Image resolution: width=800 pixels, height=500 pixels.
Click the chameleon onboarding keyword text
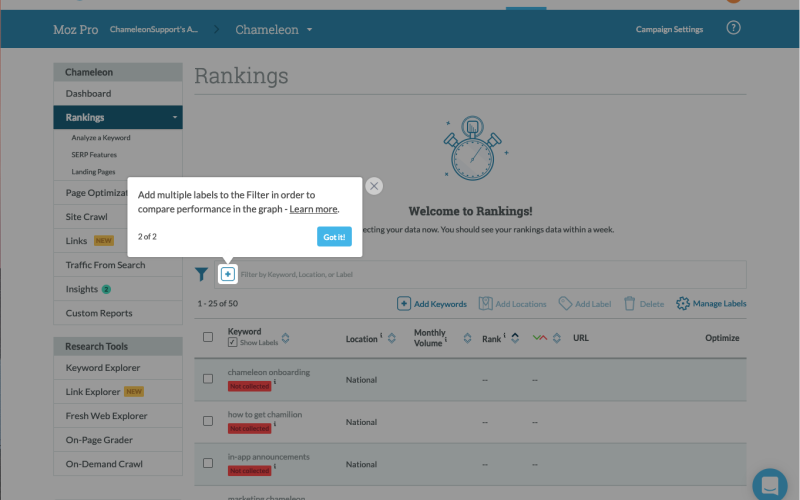[269, 372]
